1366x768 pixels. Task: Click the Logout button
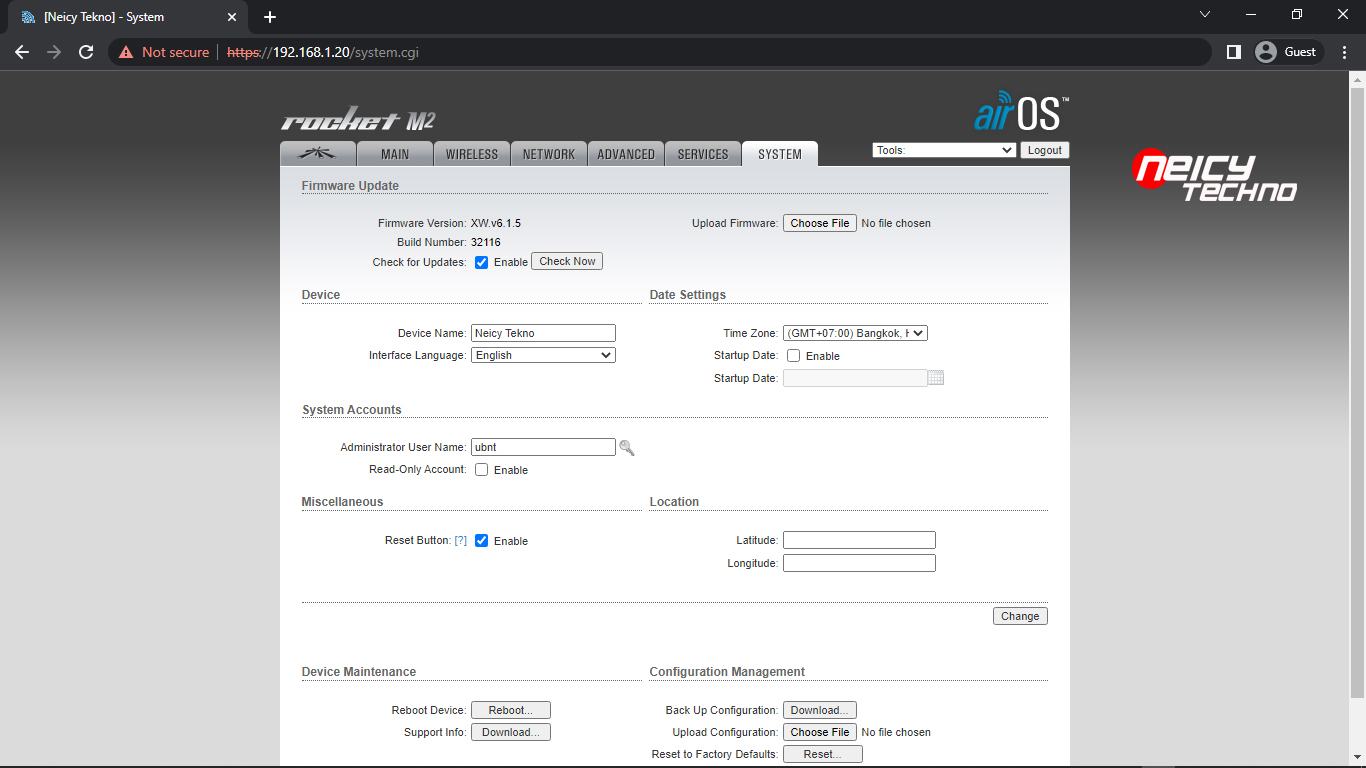1045,150
